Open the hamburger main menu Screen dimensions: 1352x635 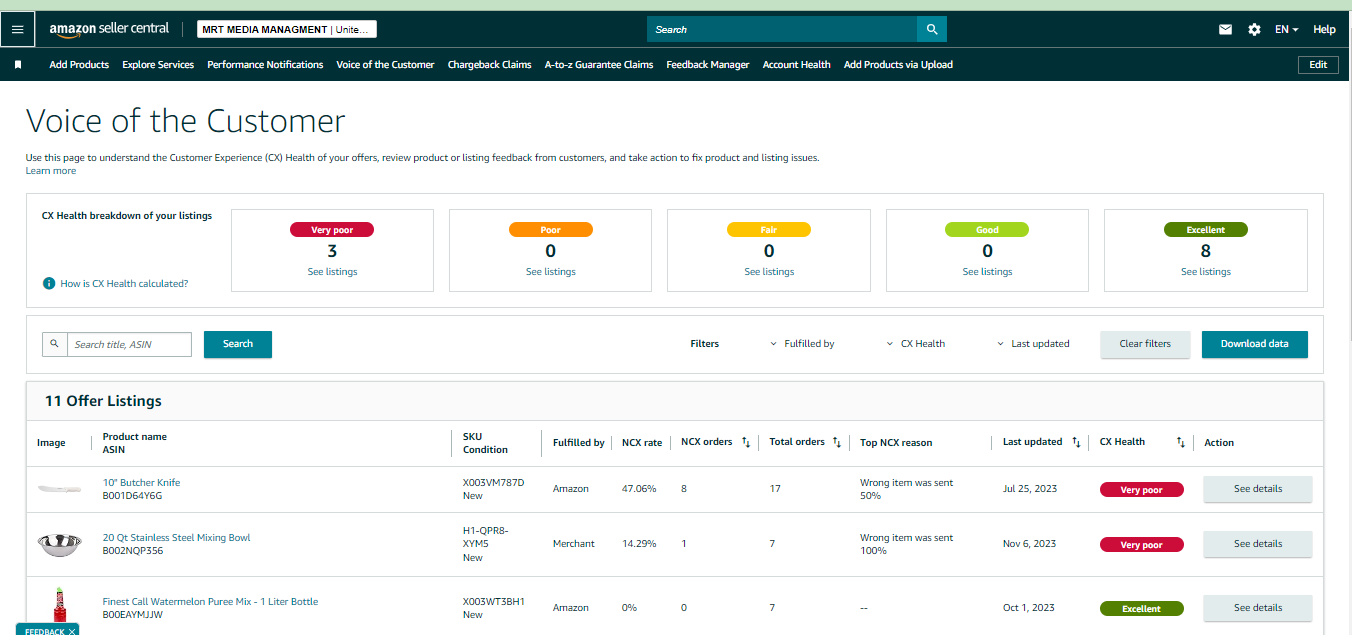pyautogui.click(x=17, y=30)
